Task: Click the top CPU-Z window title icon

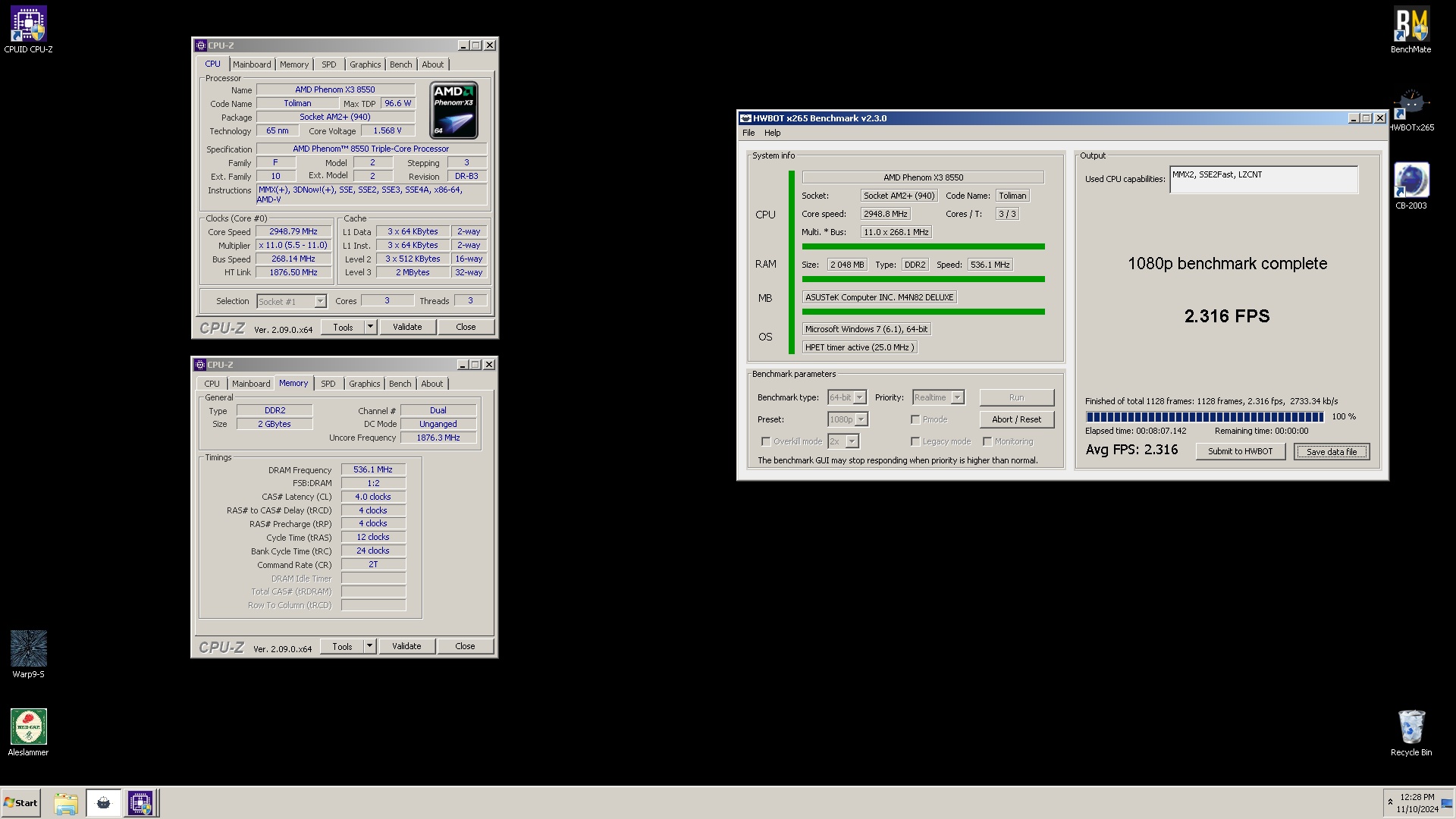Action: (x=201, y=45)
